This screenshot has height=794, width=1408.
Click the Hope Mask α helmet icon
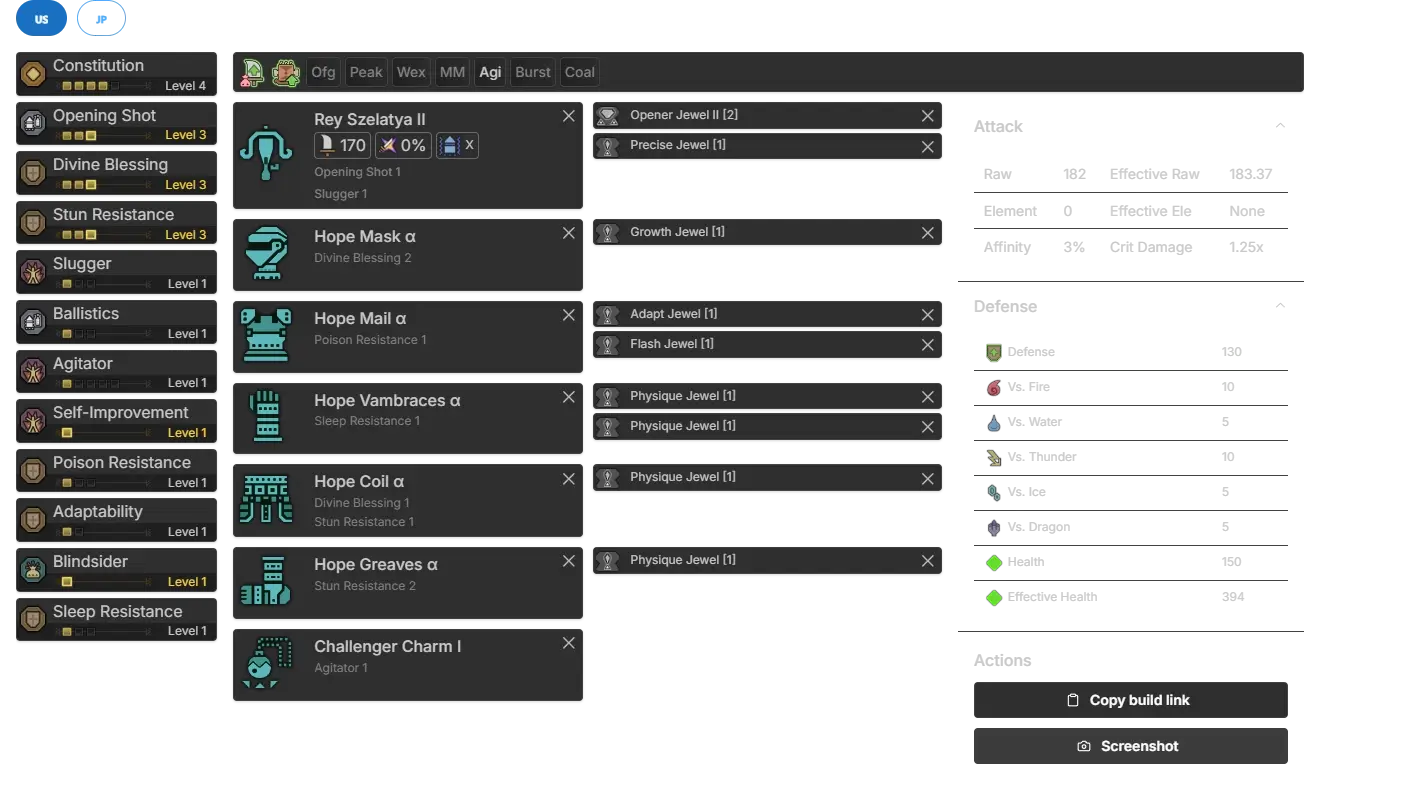point(266,255)
